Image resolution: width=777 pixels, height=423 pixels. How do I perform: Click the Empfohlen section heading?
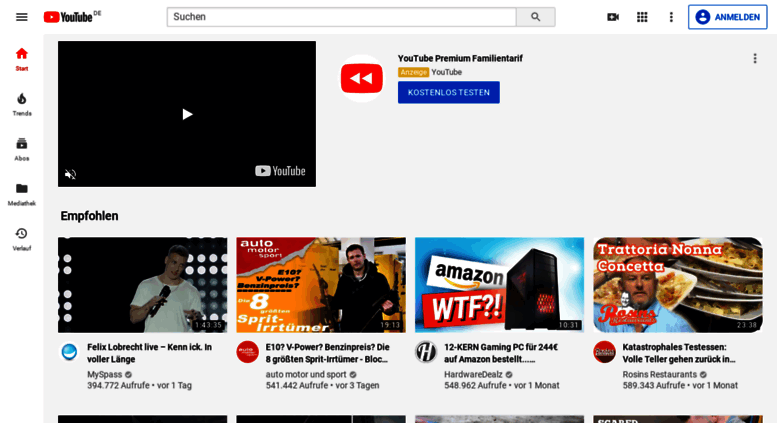point(89,216)
